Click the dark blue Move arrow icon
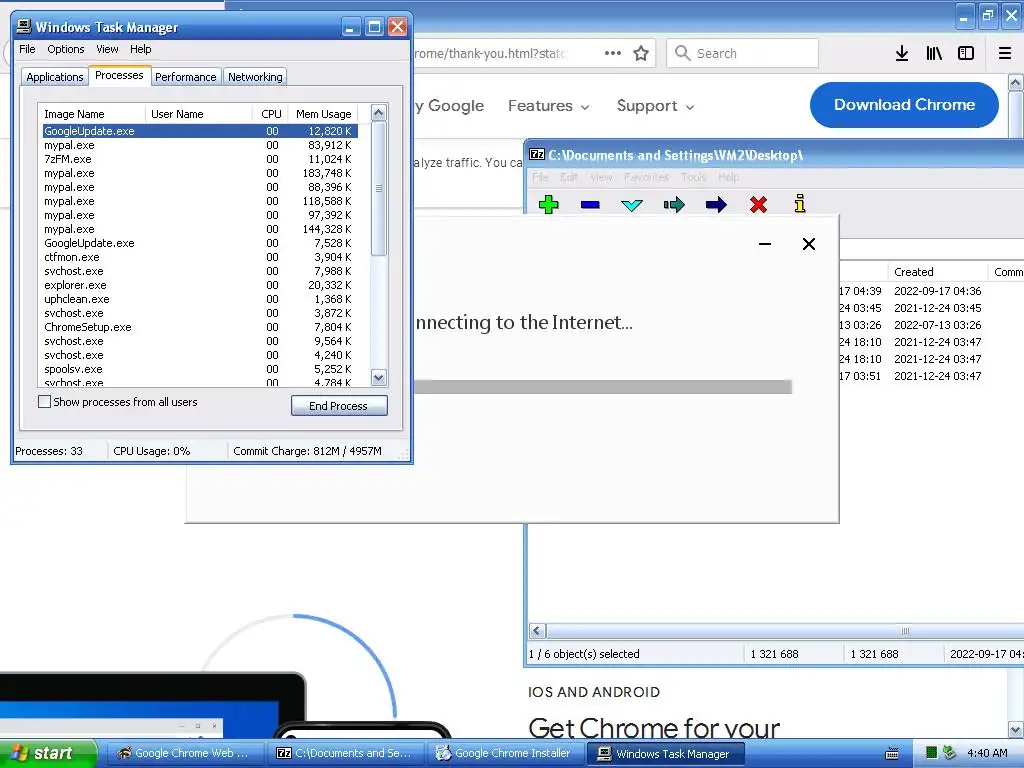 point(716,205)
